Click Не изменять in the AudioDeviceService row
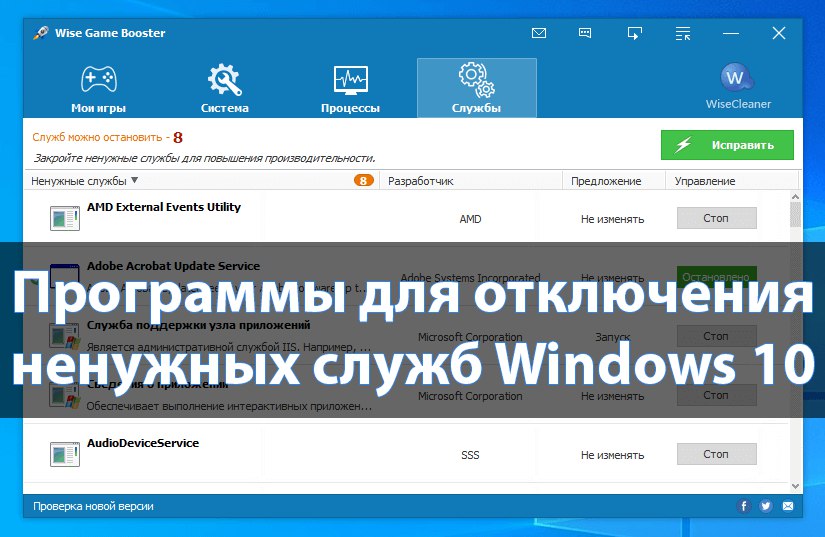This screenshot has width=825, height=537. pyautogui.click(x=612, y=455)
